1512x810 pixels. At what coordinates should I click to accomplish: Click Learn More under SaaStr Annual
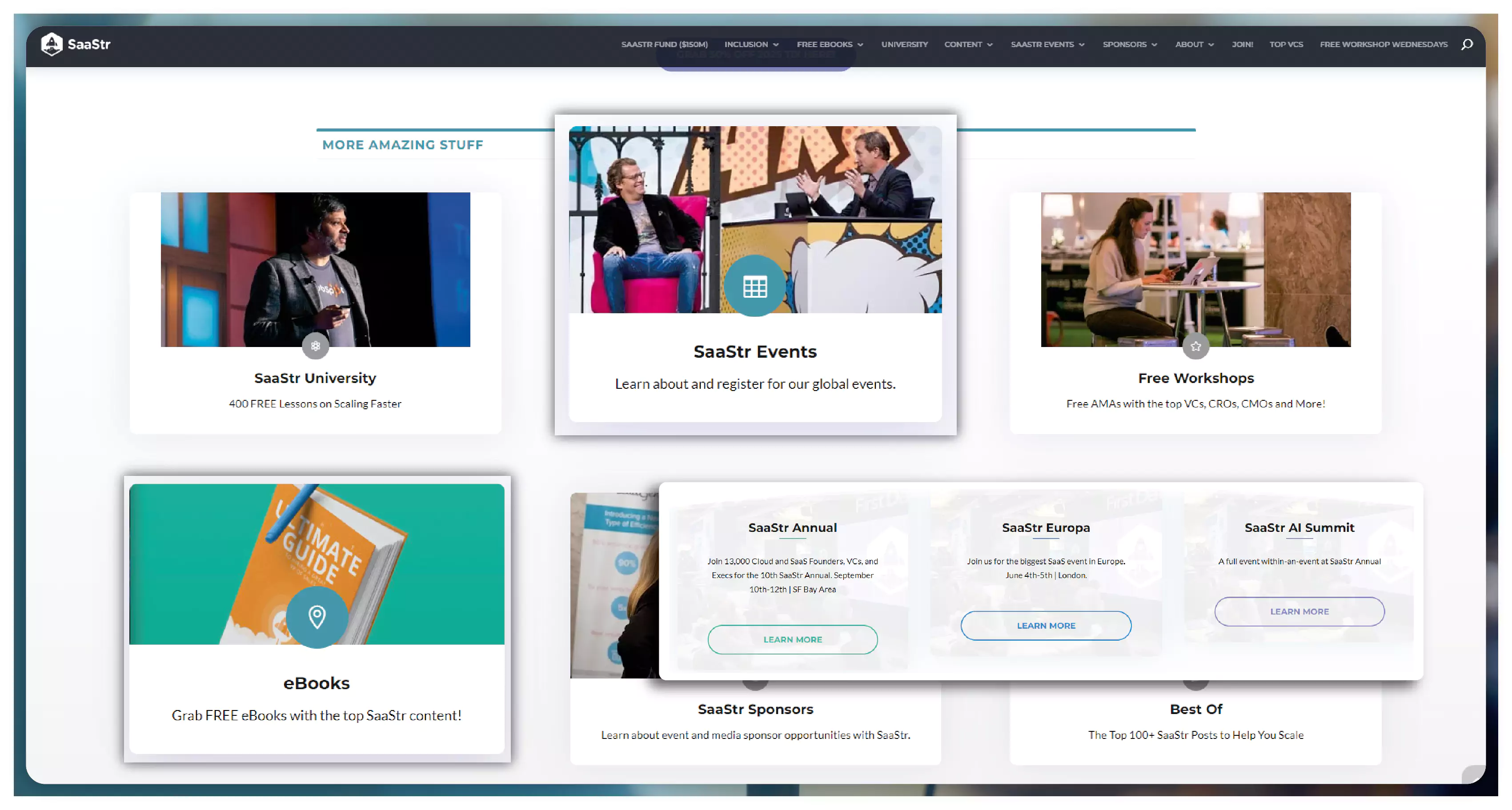(792, 639)
